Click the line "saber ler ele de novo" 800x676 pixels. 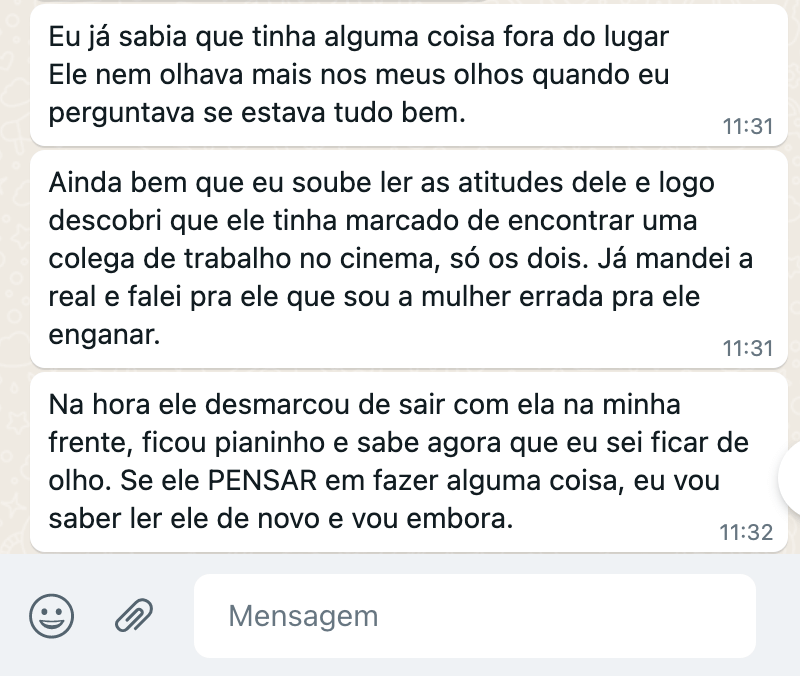(281, 519)
